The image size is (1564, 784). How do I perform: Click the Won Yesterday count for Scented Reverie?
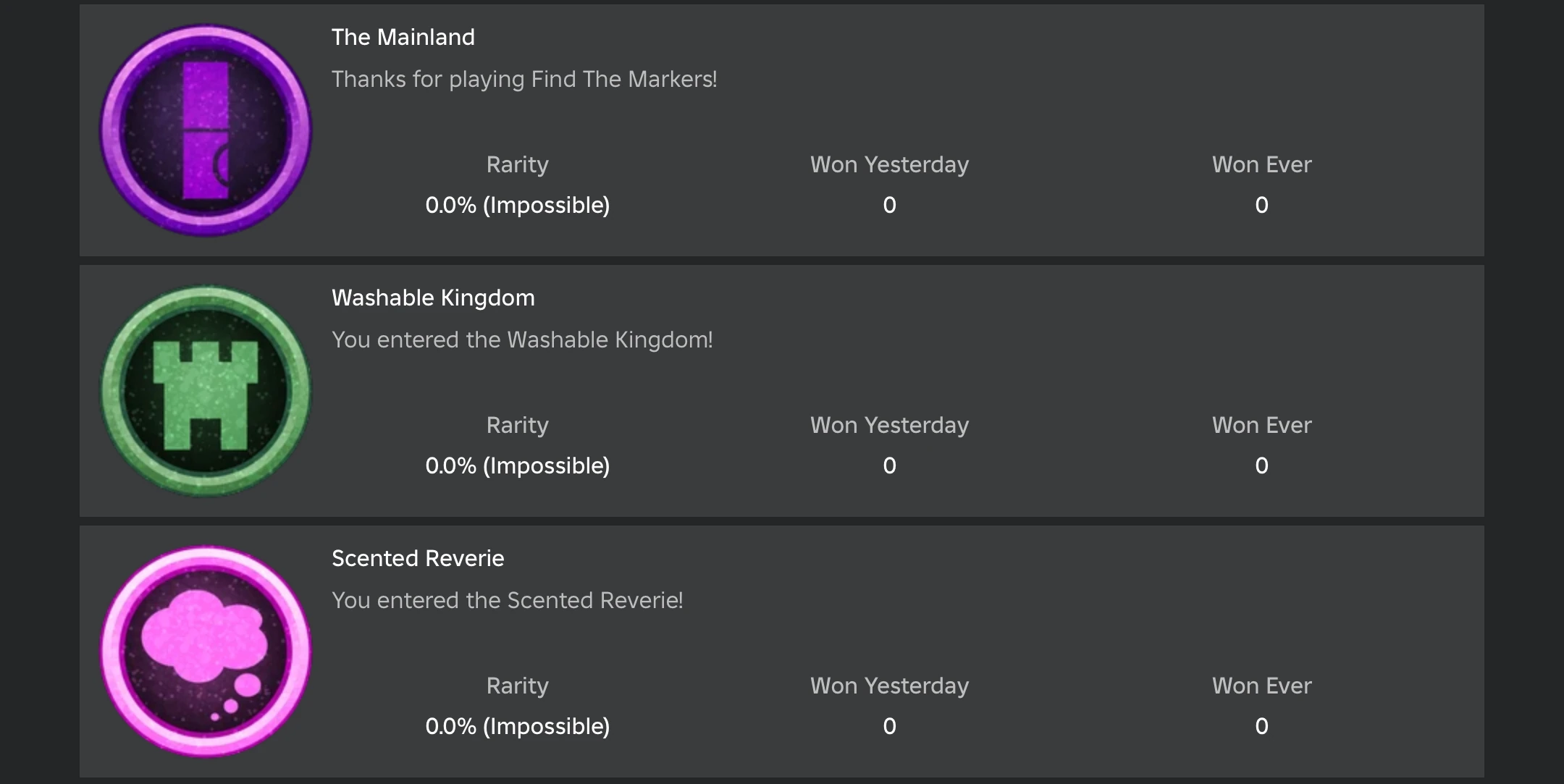click(889, 726)
